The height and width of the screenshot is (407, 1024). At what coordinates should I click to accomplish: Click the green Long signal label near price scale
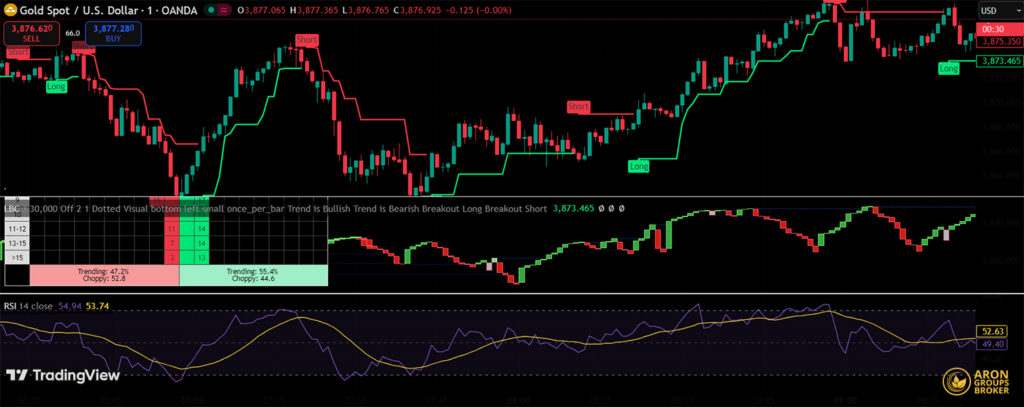pos(948,68)
